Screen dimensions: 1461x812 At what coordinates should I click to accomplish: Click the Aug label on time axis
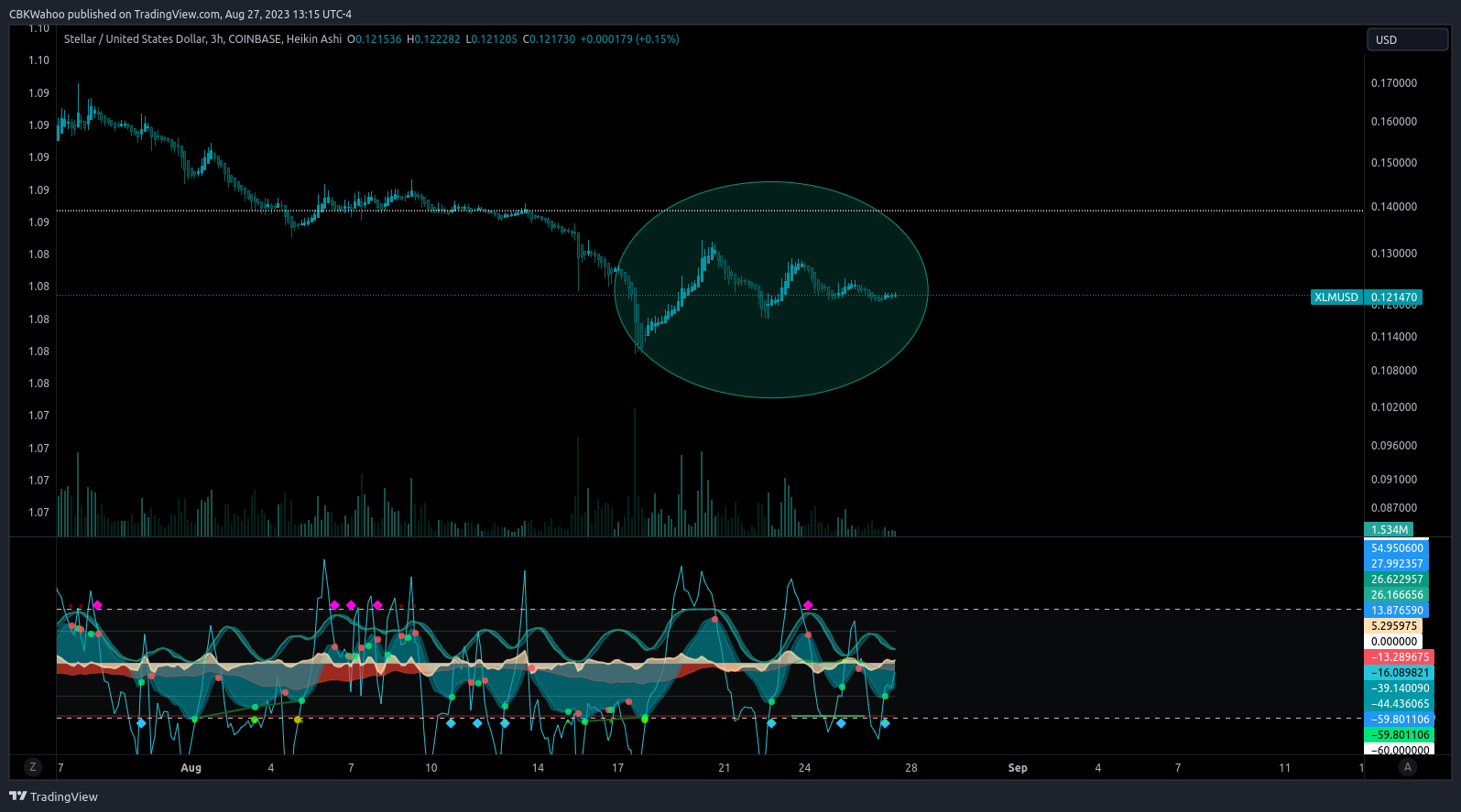[x=191, y=768]
